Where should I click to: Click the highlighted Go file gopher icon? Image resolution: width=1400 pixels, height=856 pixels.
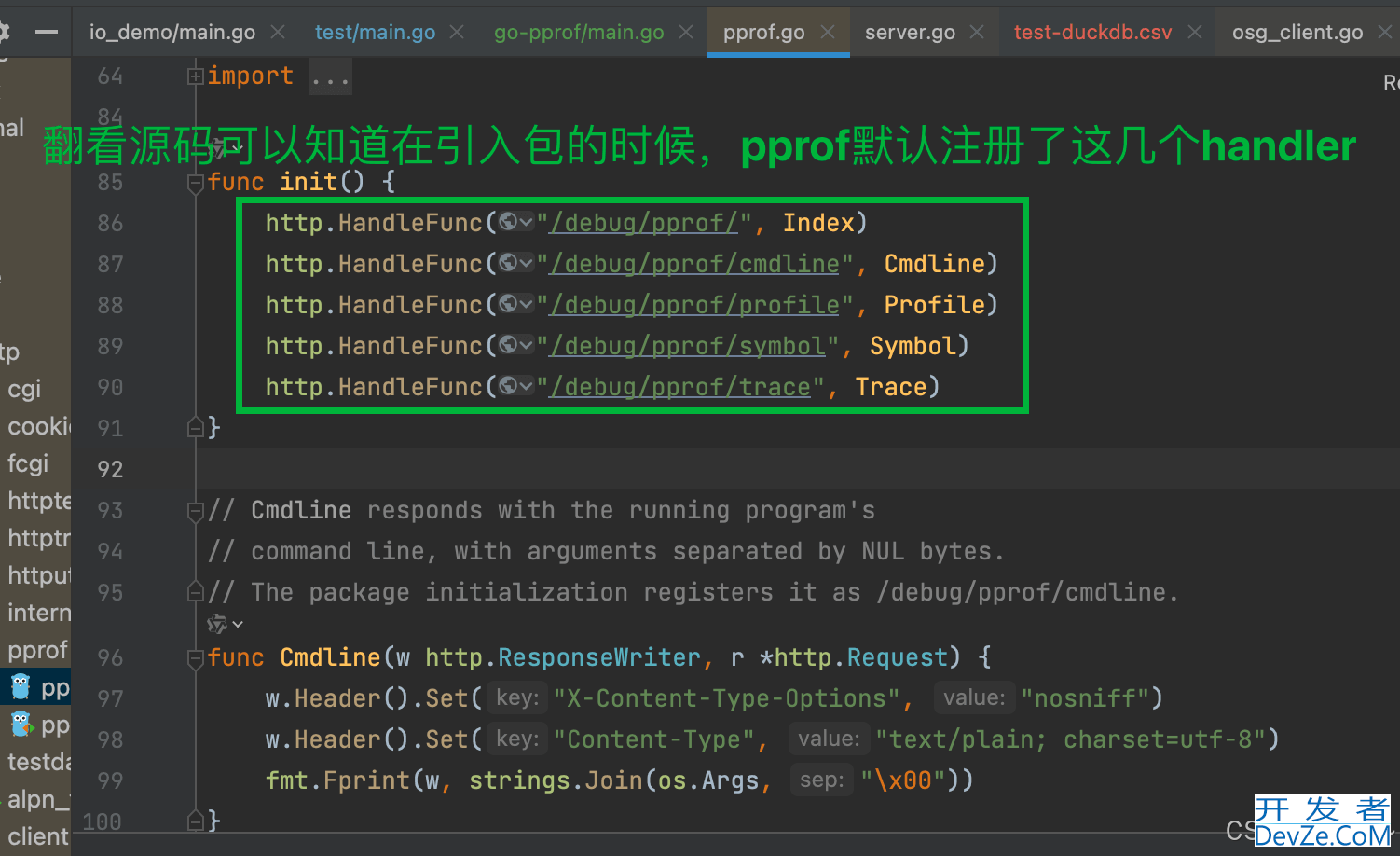pyautogui.click(x=21, y=687)
